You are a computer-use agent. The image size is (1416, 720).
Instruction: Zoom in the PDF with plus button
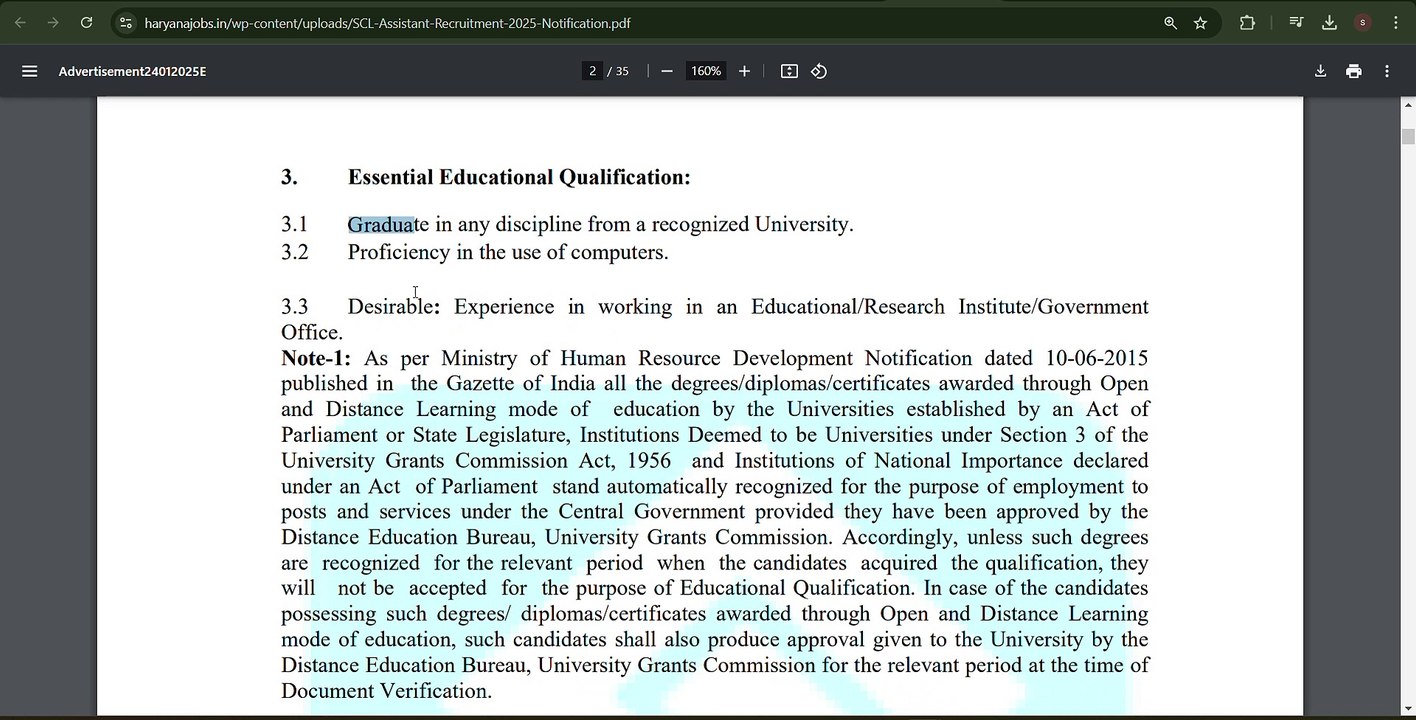click(x=744, y=71)
